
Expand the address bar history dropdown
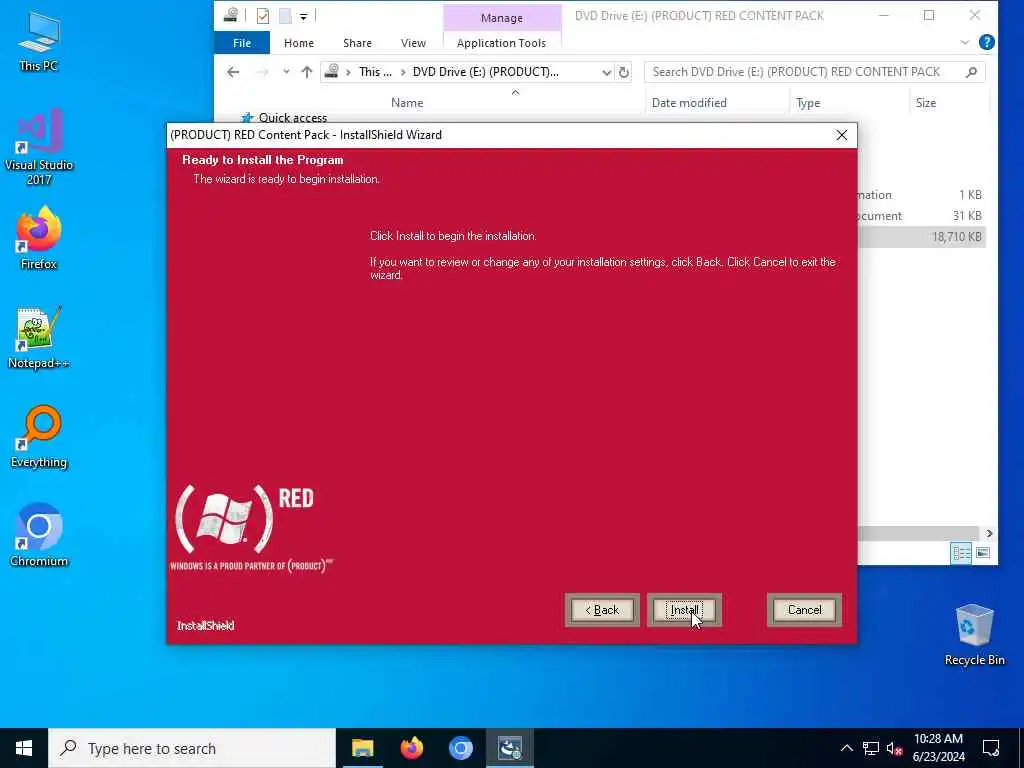coord(607,72)
